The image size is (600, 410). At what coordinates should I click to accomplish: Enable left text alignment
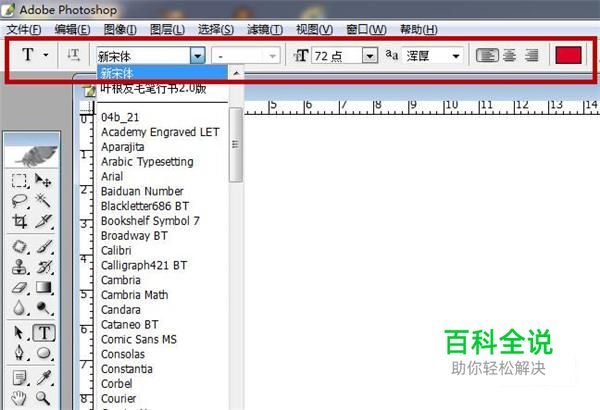tap(487, 56)
